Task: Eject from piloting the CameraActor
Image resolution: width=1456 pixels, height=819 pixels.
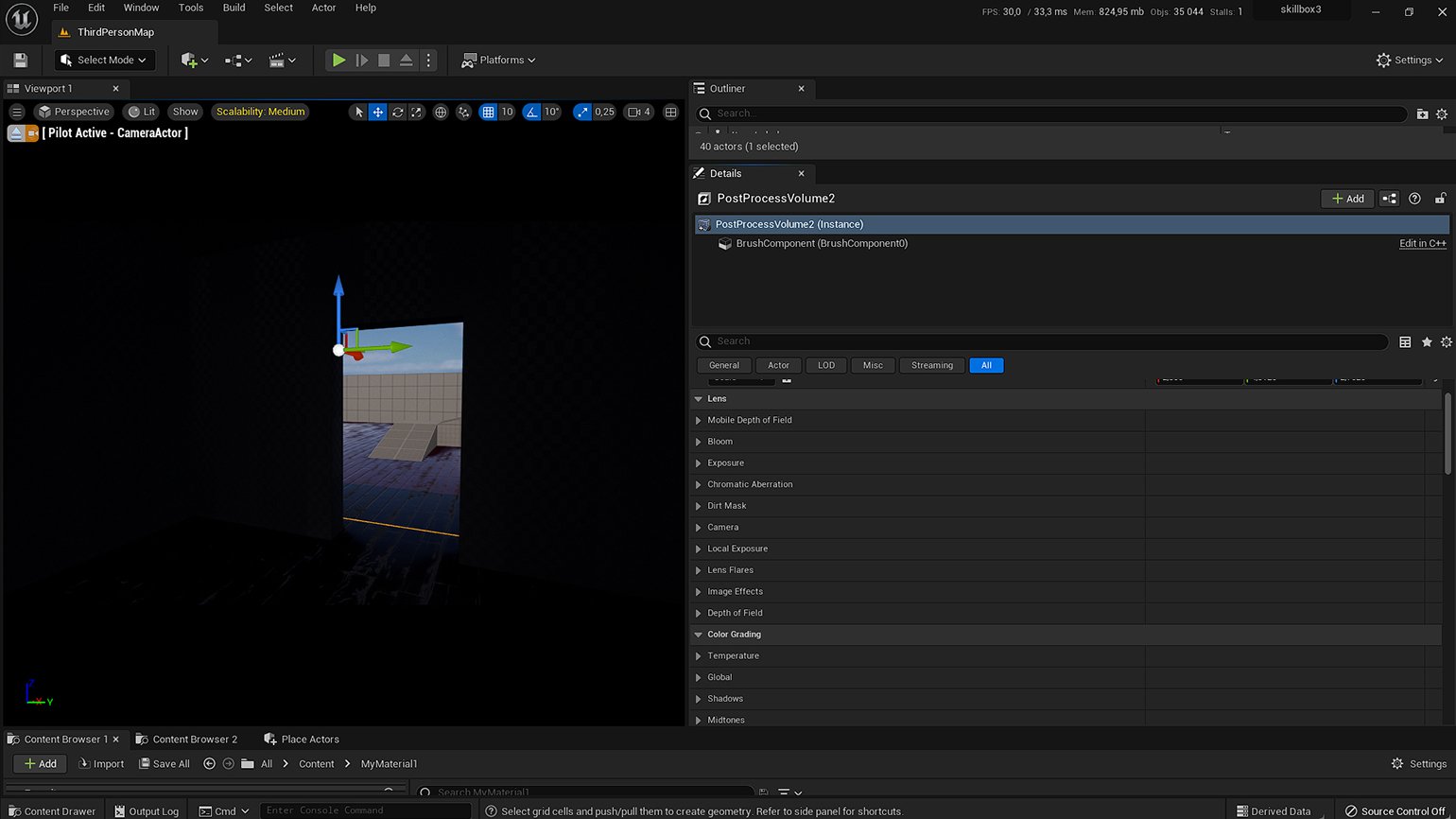Action: coord(16,133)
